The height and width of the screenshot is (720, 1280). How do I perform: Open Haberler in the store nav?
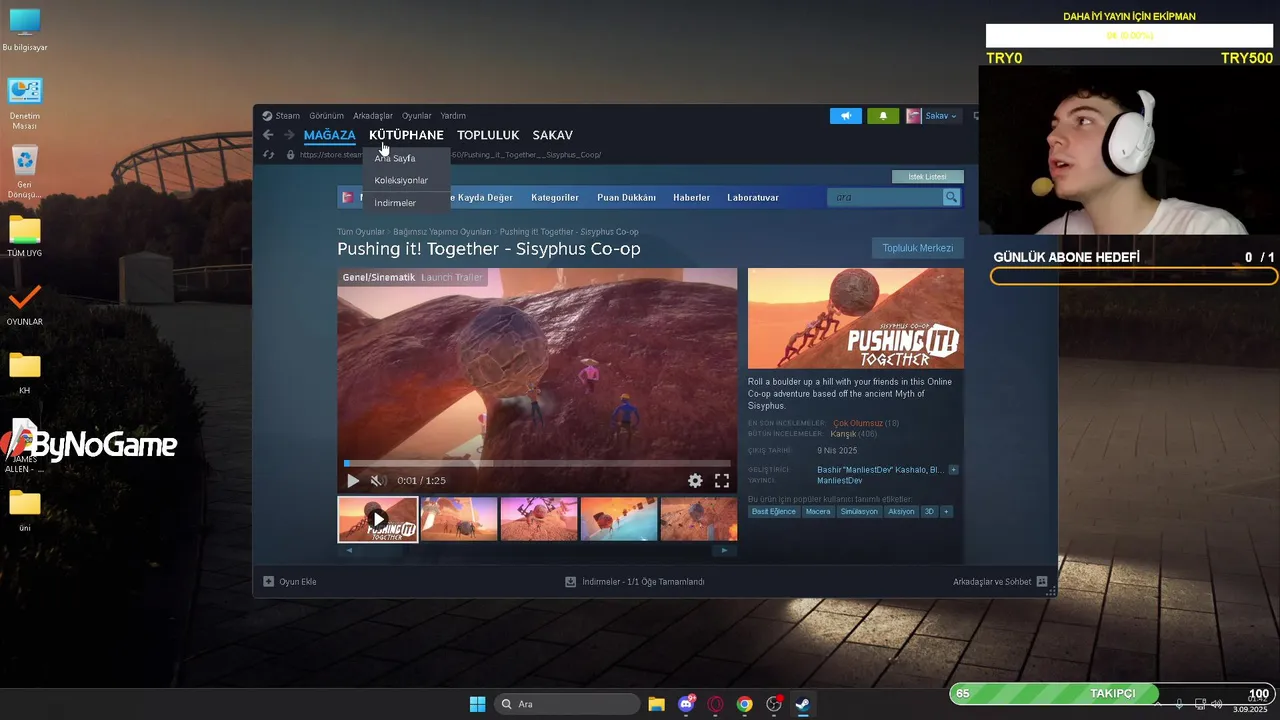691,198
